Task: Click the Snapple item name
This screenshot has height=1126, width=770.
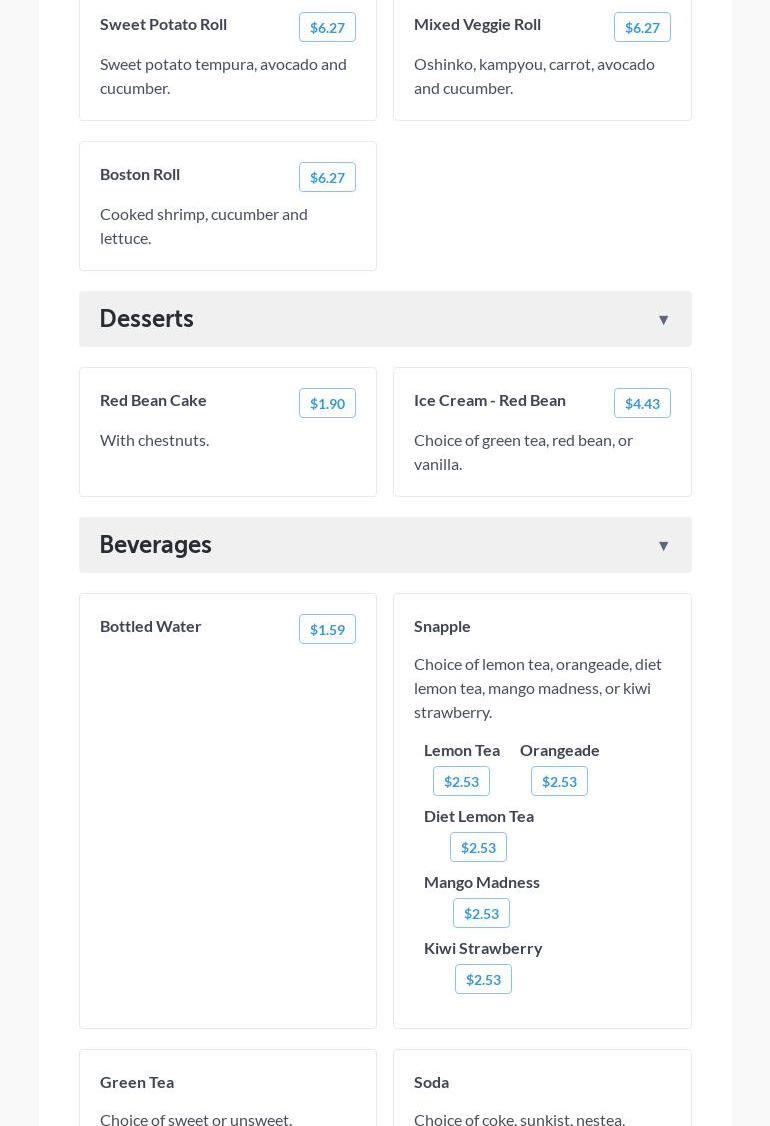Action: (x=442, y=626)
